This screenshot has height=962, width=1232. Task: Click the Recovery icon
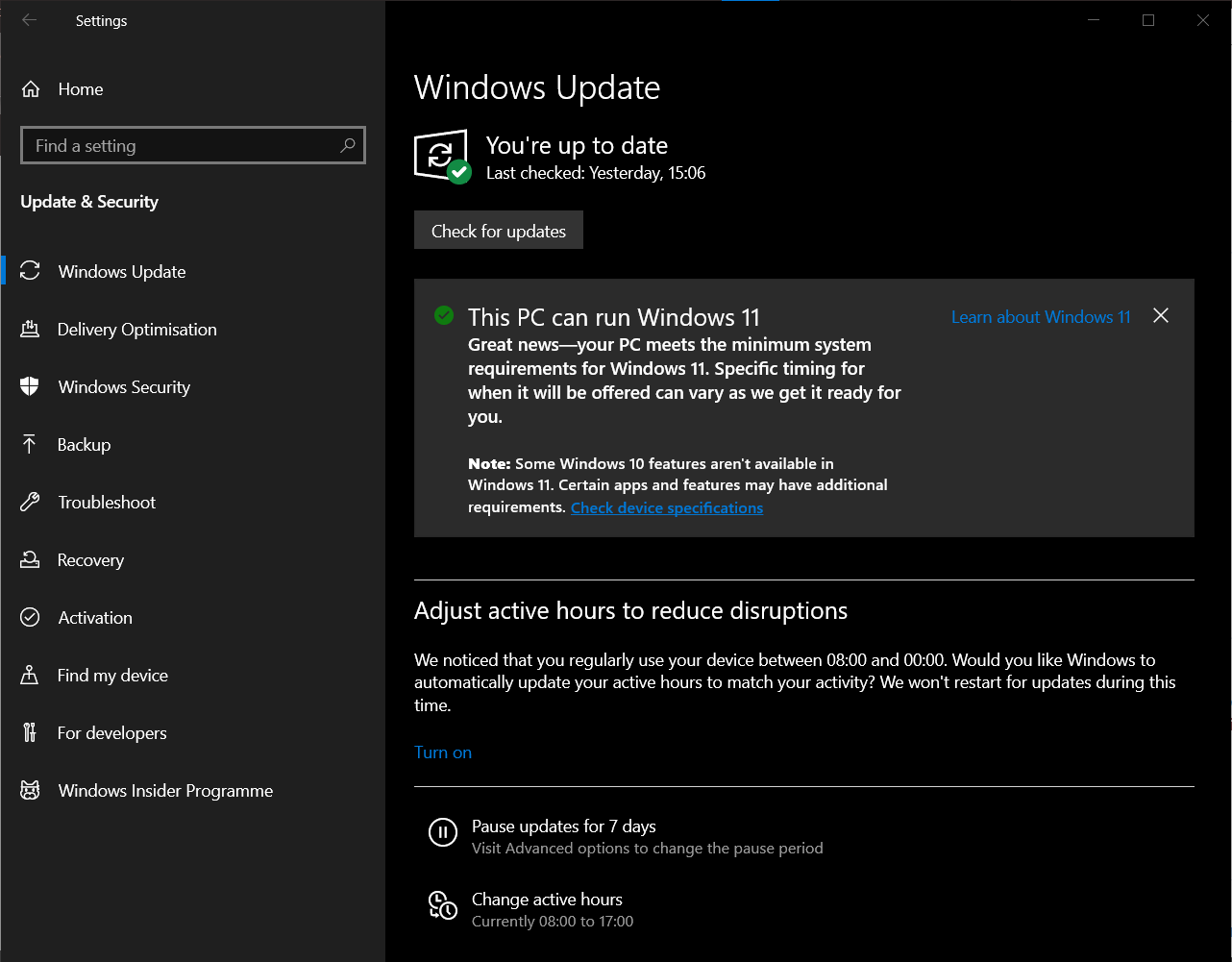click(30, 559)
